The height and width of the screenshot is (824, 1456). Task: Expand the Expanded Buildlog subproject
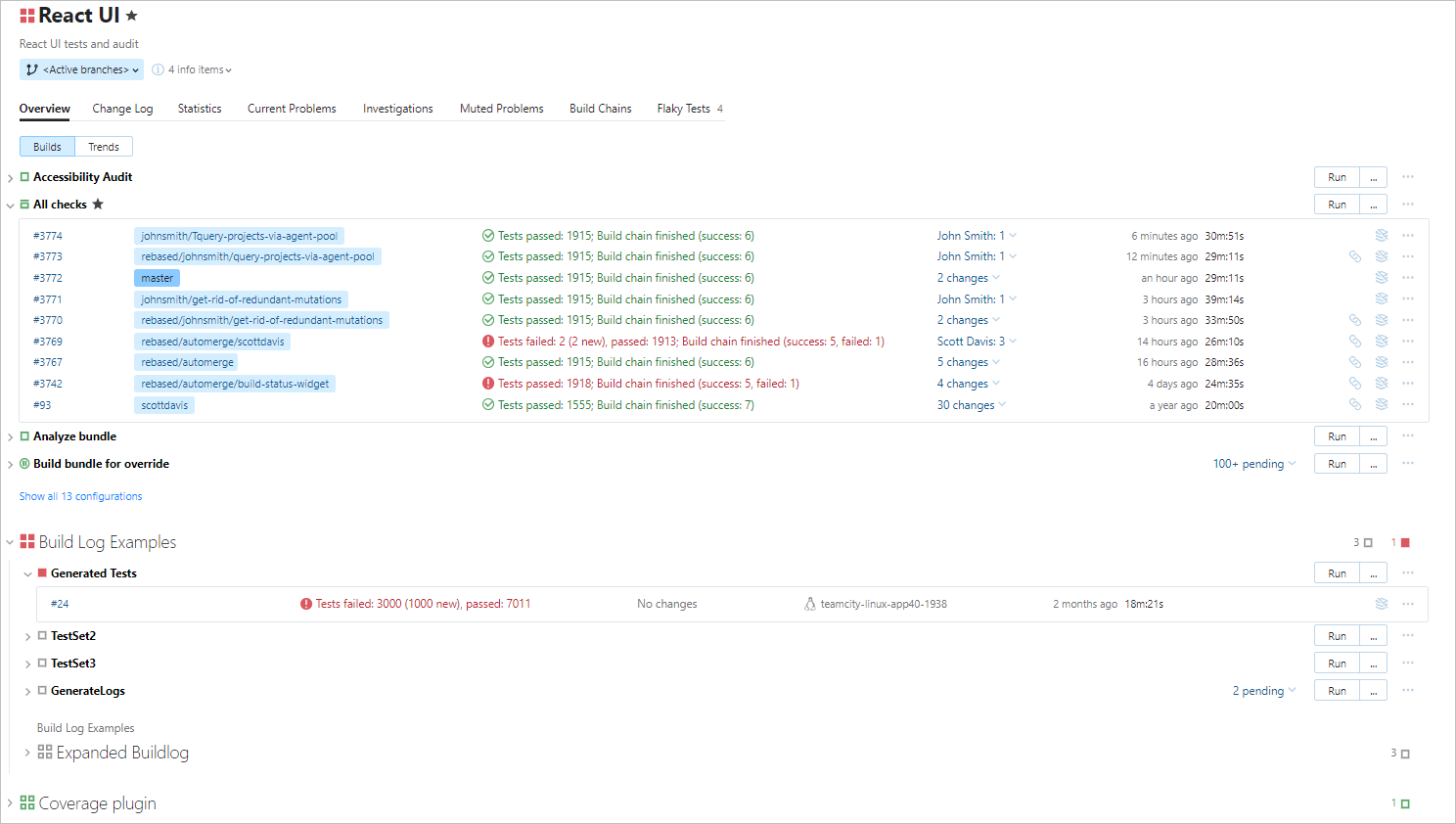[27, 753]
